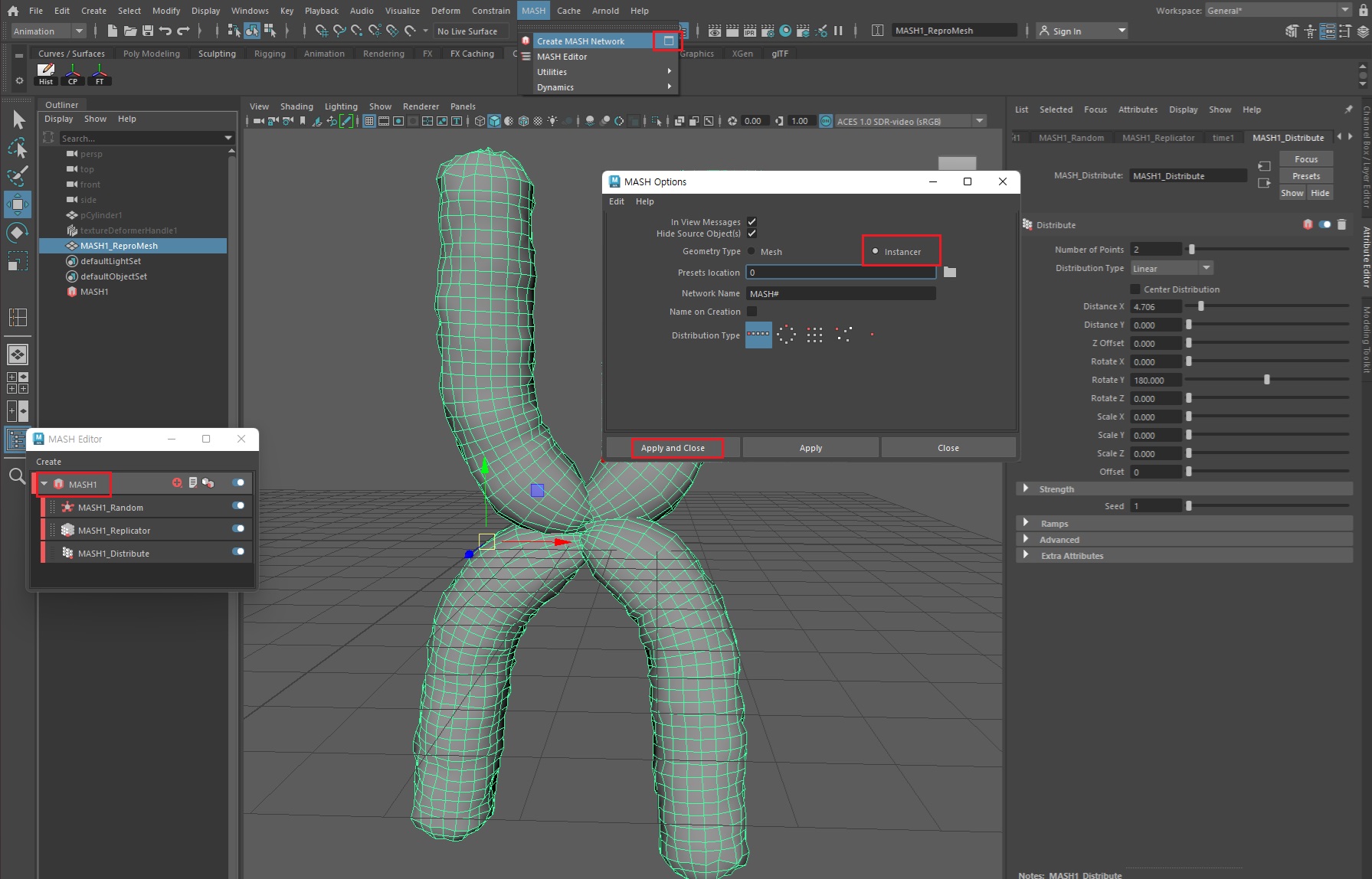Select the radial distribution type icon
The image size is (1372, 879).
786,335
